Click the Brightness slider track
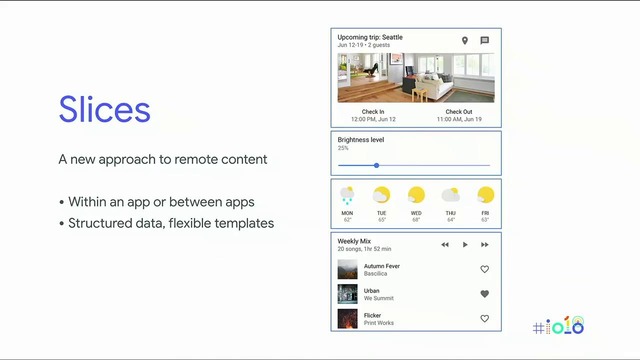 [414, 165]
